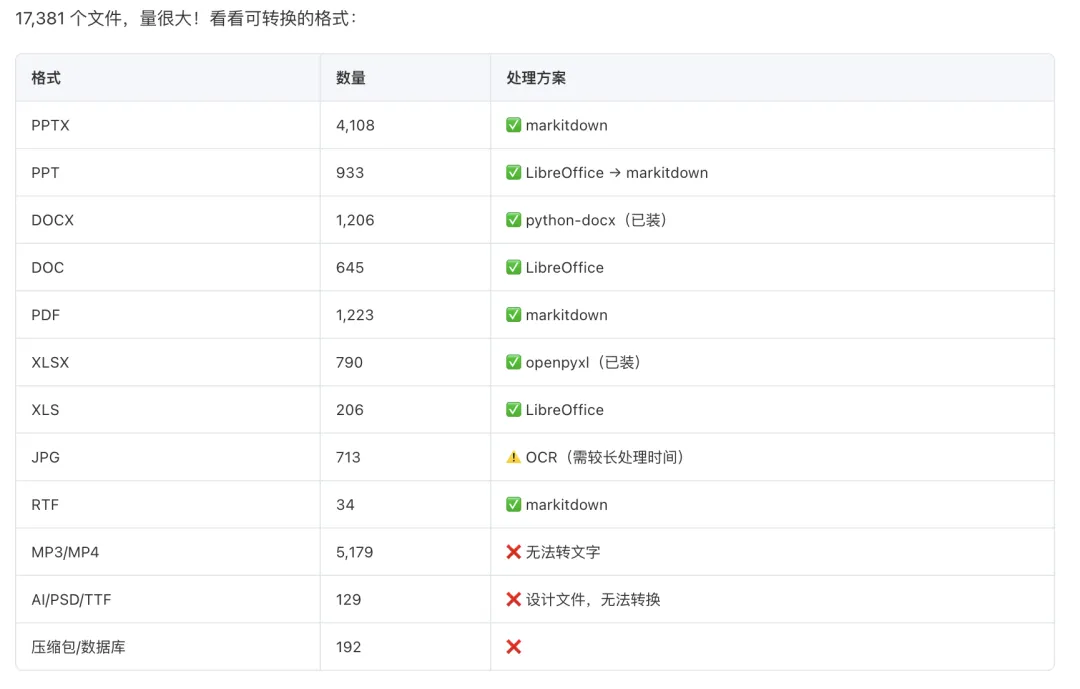
Task: Click markitdown text in the RTF row
Action: coord(567,505)
